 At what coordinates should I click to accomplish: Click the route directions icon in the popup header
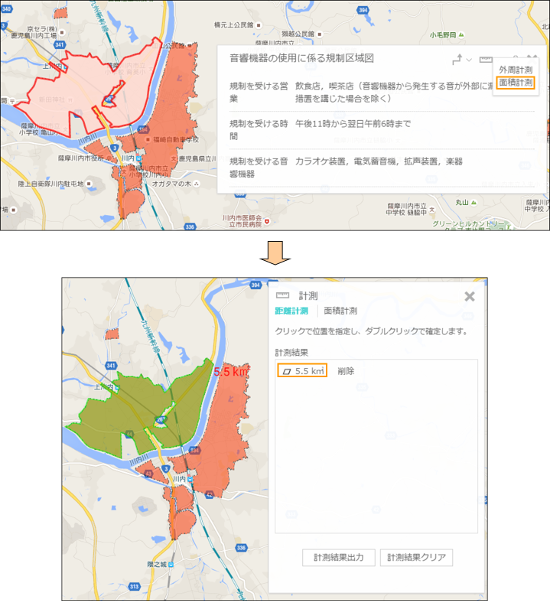tap(457, 59)
